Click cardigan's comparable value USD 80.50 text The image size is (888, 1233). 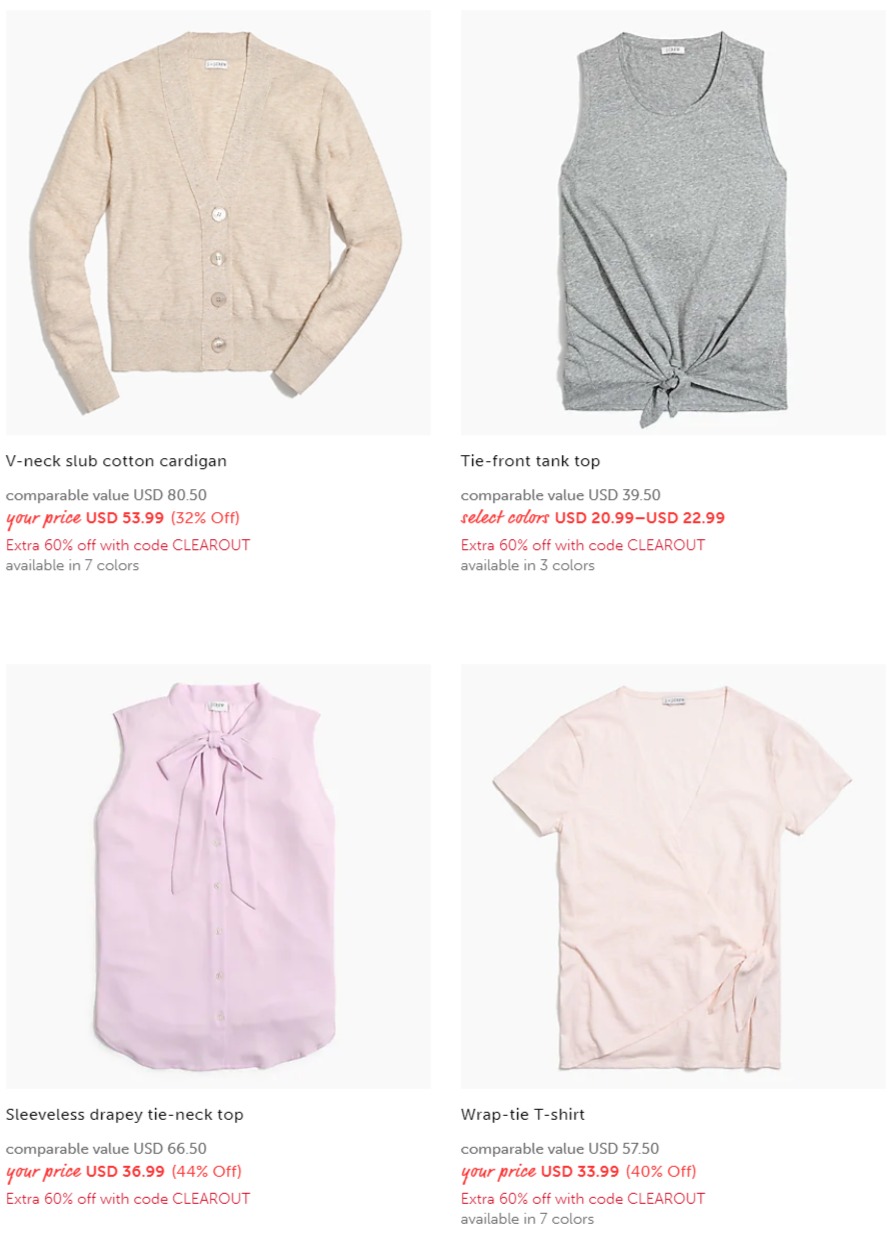tap(106, 495)
